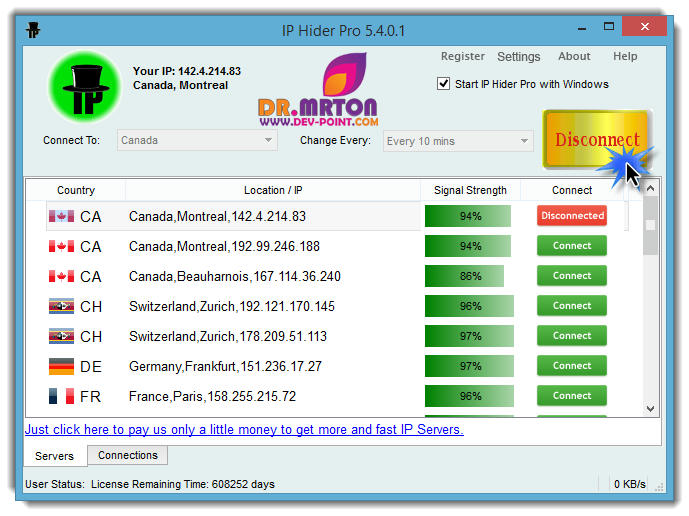Screen dimensions: 689x516
Task: Click the 97% signal bar for Frankfurt
Action: click(469, 366)
